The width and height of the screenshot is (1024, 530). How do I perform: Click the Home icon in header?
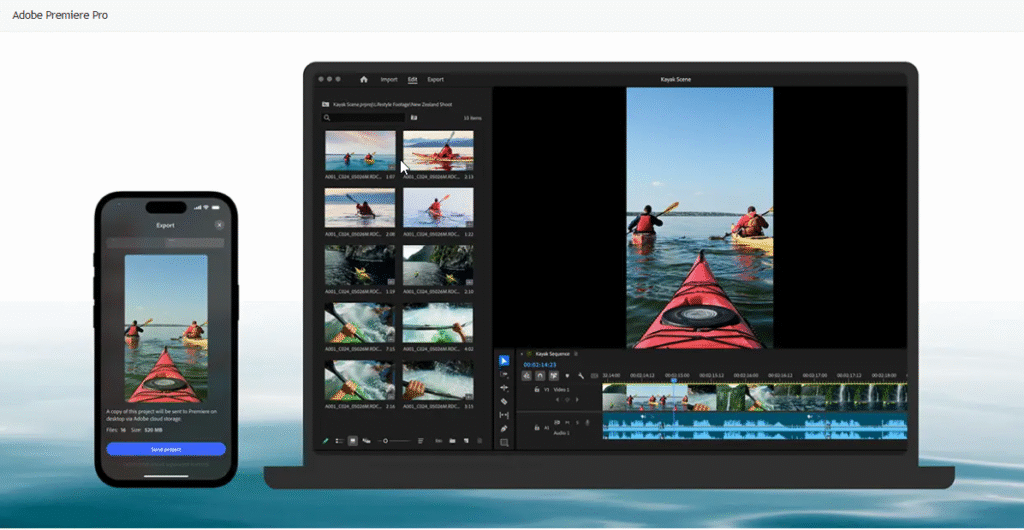pyautogui.click(x=364, y=79)
